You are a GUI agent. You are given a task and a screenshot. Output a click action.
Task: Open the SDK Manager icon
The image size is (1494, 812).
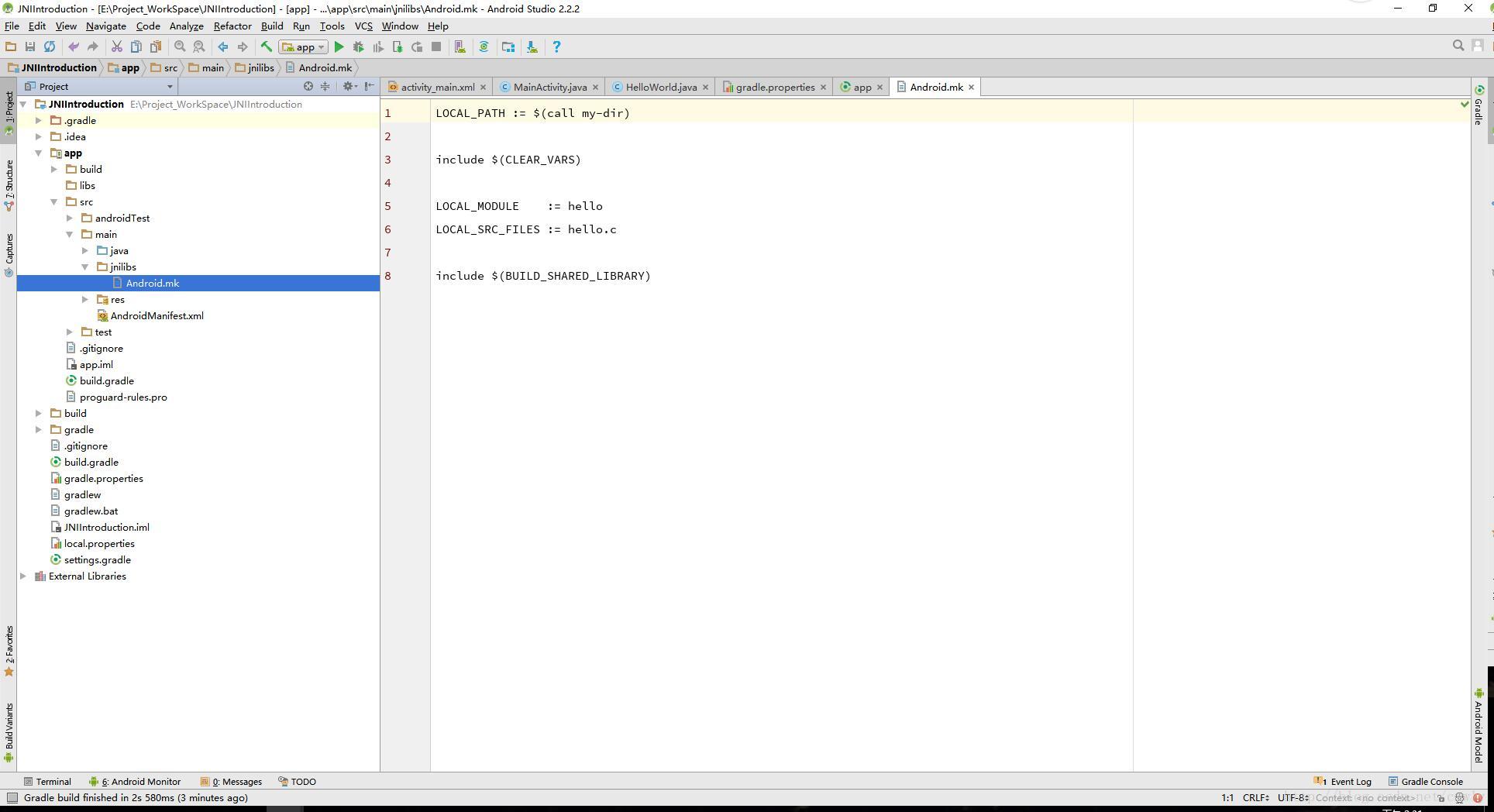[x=532, y=46]
